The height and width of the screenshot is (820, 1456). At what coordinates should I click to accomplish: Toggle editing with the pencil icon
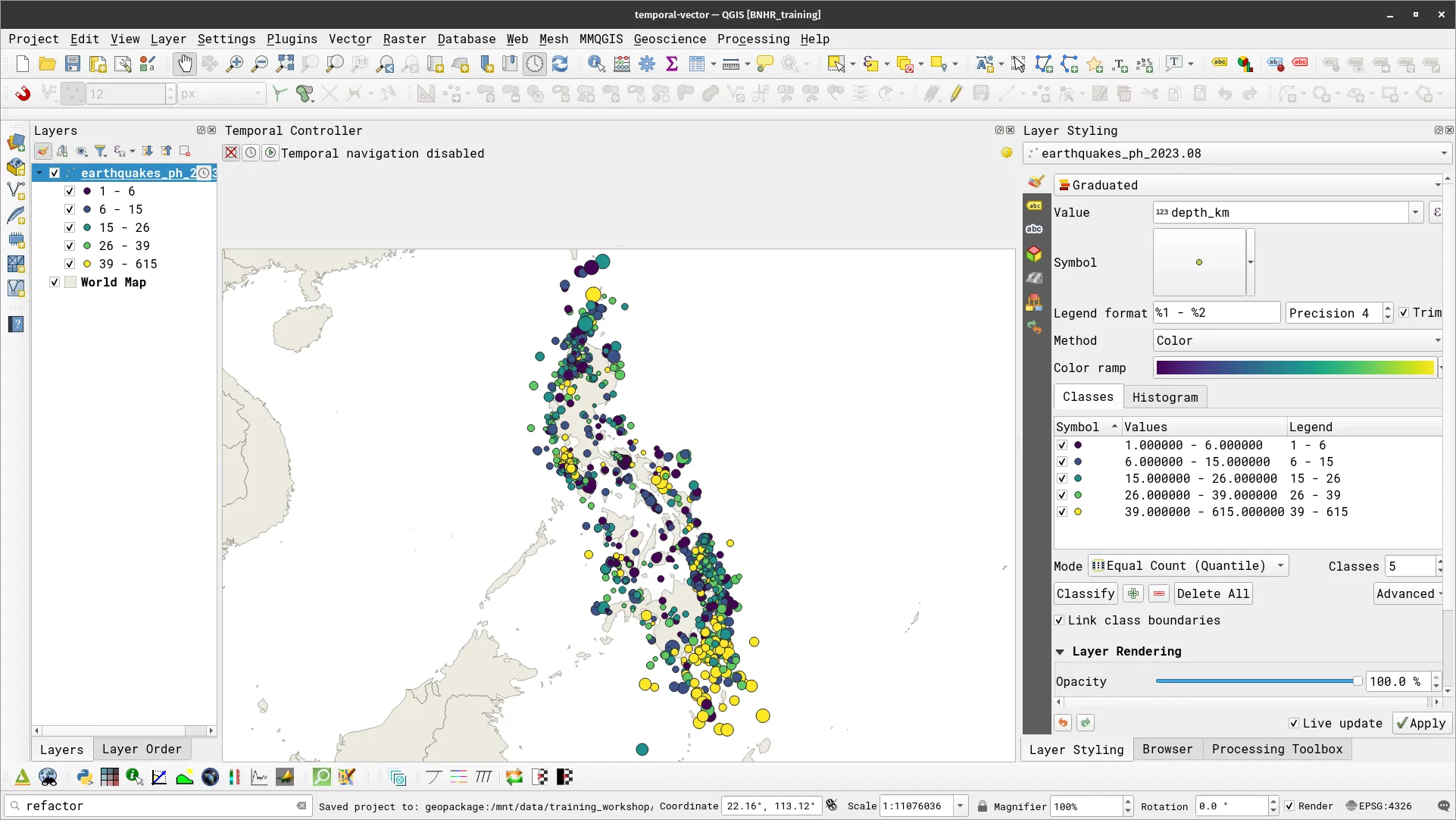(x=956, y=93)
